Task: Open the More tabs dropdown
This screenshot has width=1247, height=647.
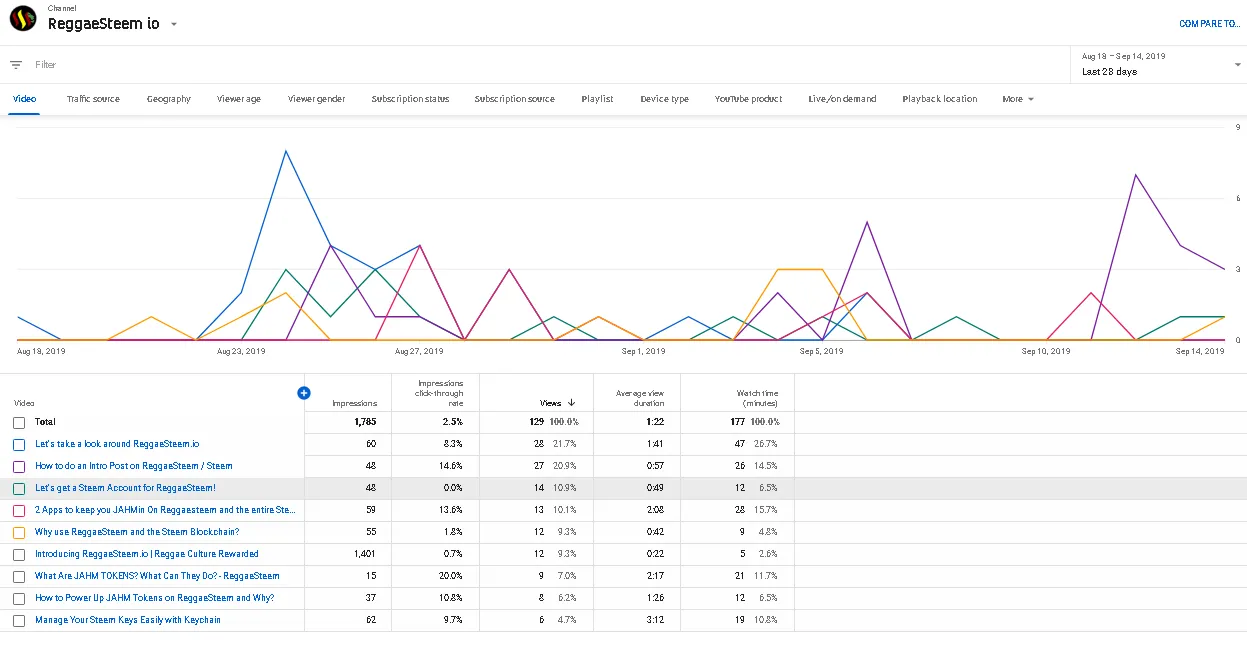Action: [x=1018, y=99]
